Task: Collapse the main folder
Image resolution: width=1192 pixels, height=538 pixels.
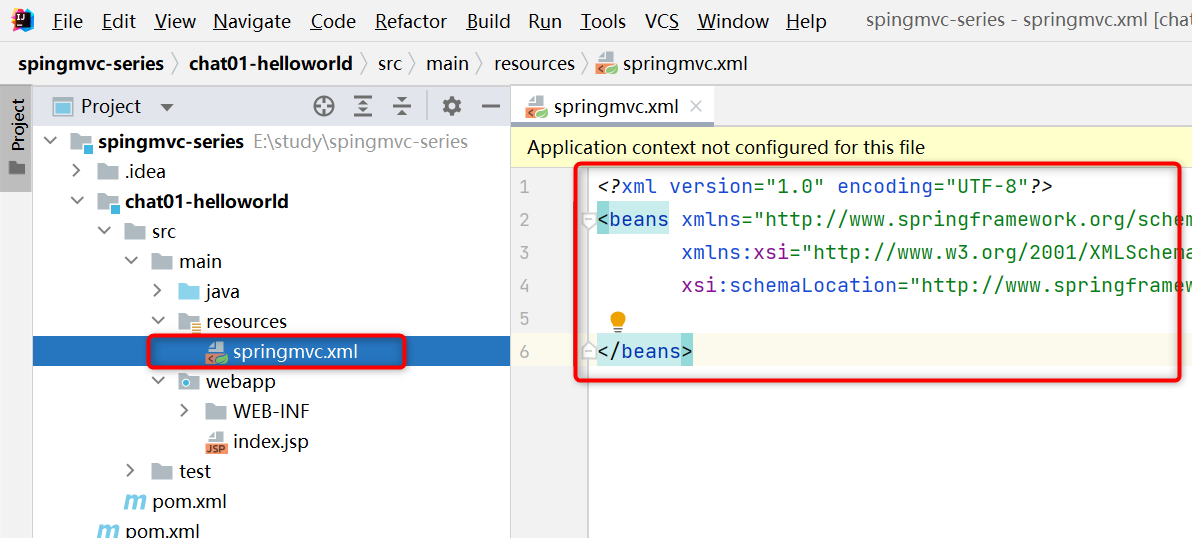Action: point(131,261)
